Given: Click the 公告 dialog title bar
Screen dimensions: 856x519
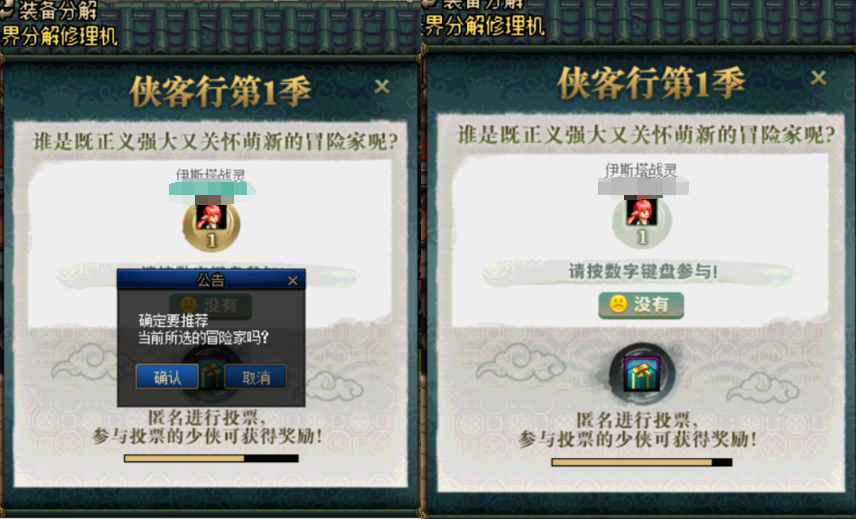Looking at the screenshot, I should pyautogui.click(x=211, y=280).
